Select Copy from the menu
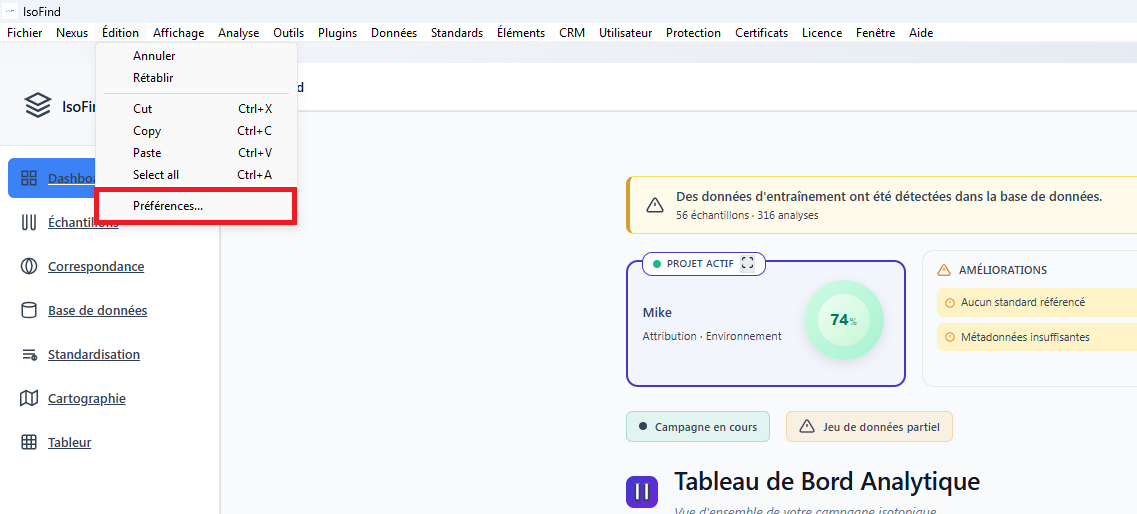Viewport: 1137px width, 514px height. pyautogui.click(x=196, y=130)
